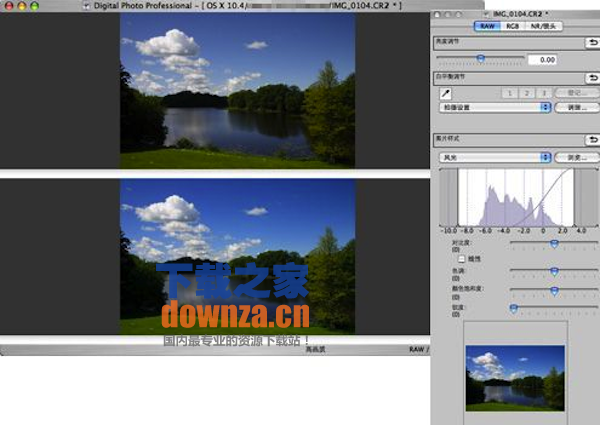The width and height of the screenshot is (600, 425).
Task: Switch to the RGB tab
Action: [512, 26]
